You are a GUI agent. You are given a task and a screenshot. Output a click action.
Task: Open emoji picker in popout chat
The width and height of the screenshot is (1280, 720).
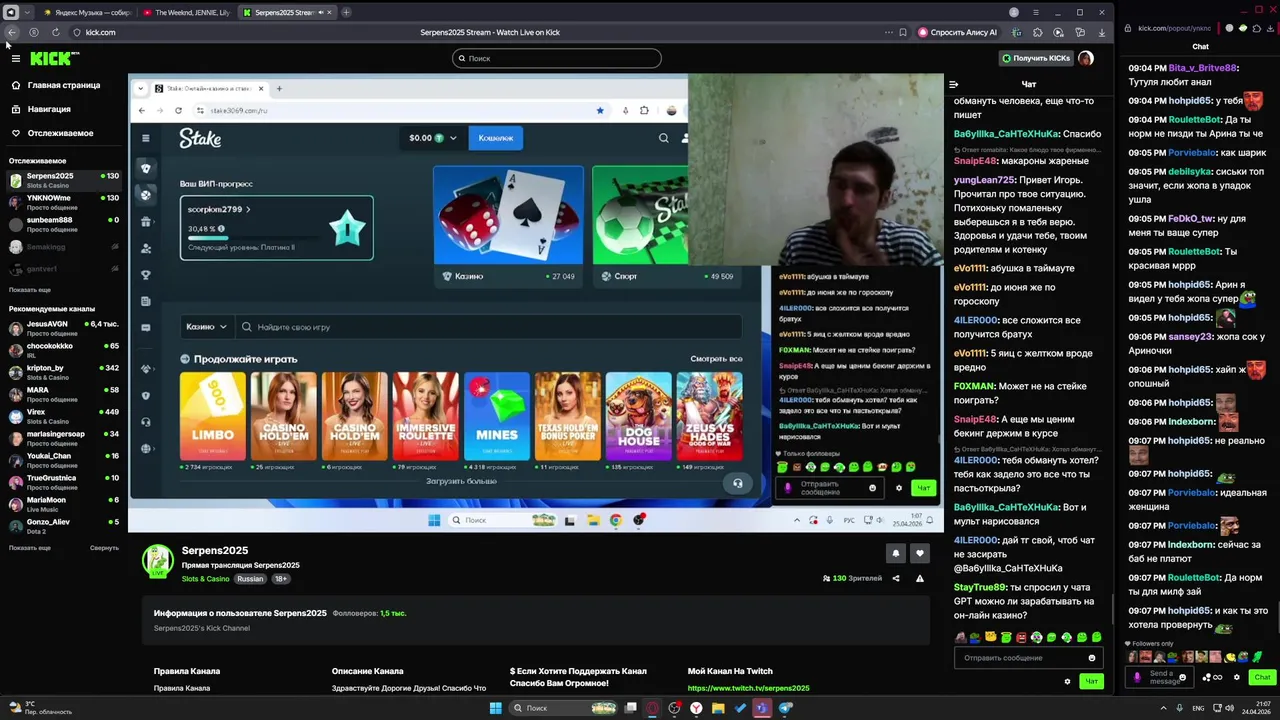1183,677
